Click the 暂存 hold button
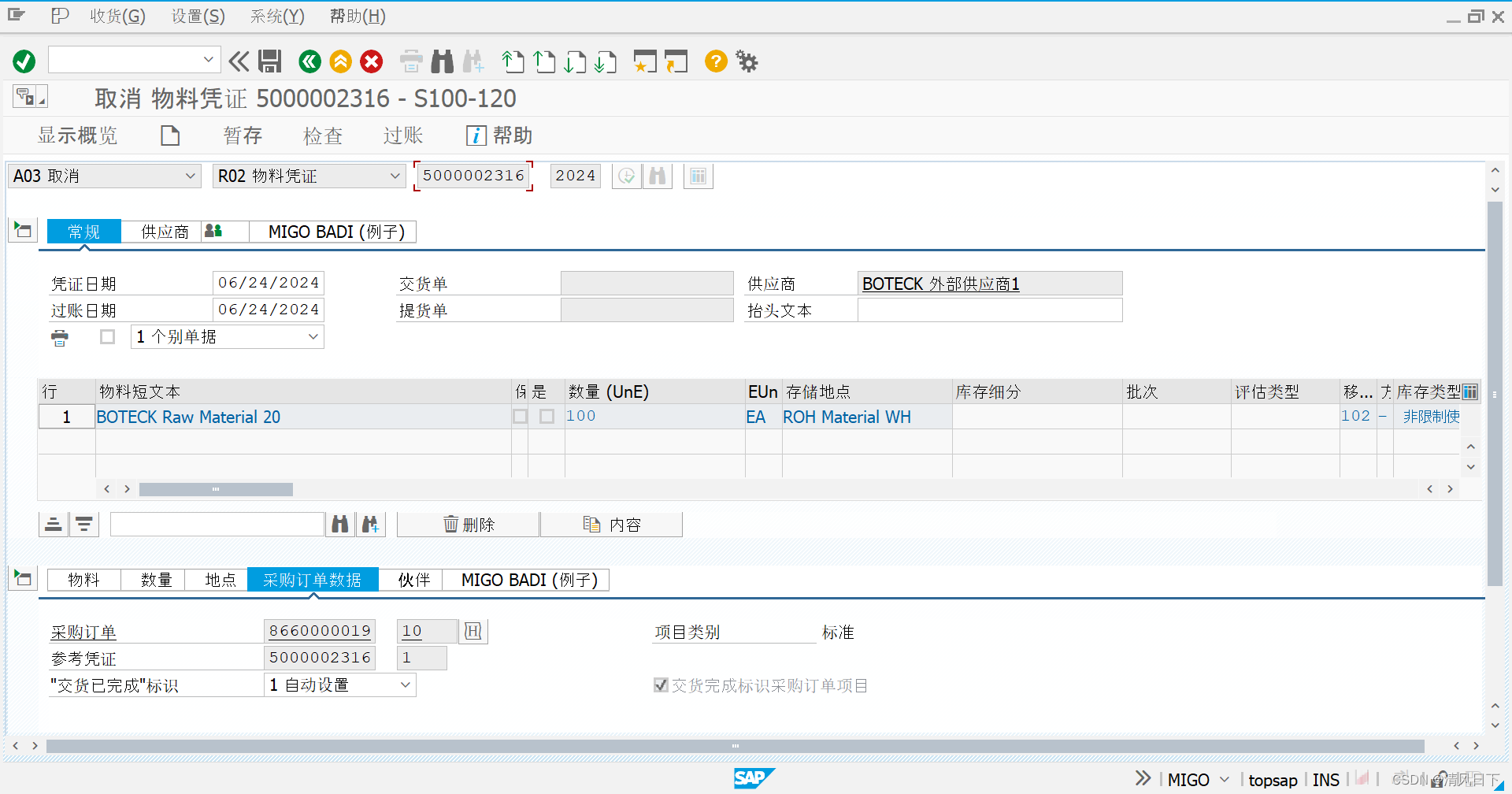 pyautogui.click(x=243, y=135)
